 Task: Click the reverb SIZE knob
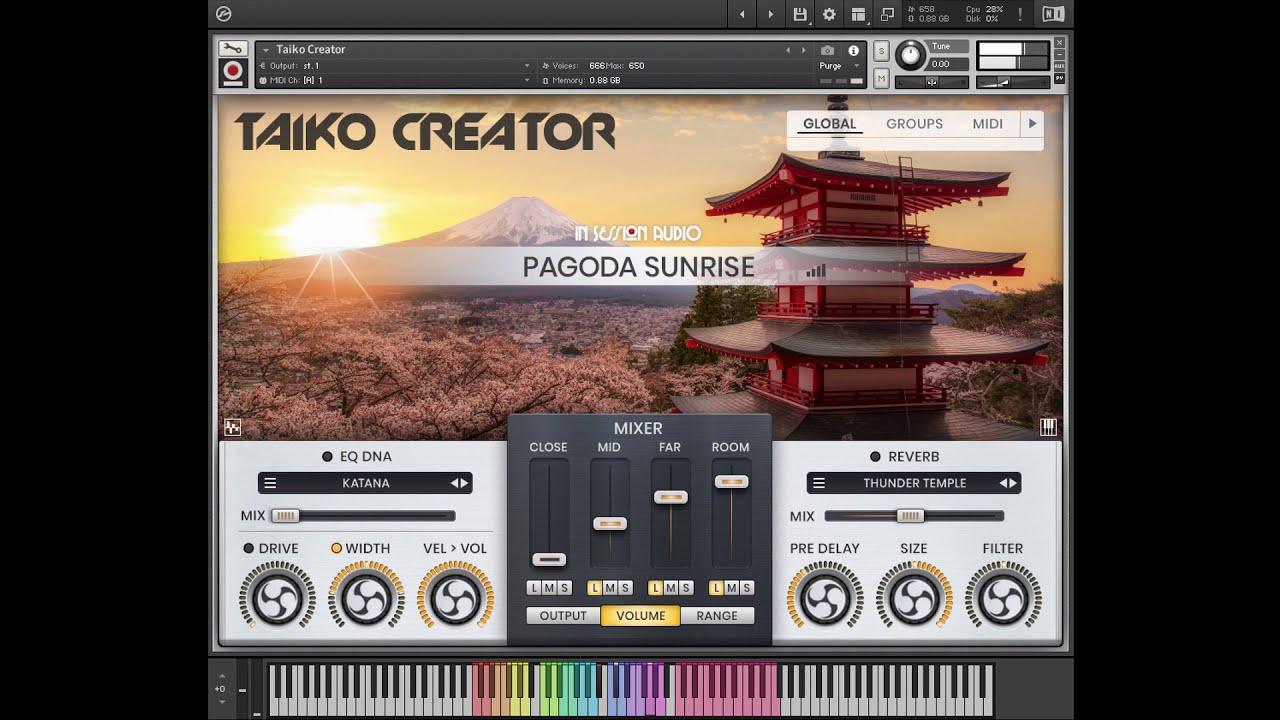[x=914, y=597]
